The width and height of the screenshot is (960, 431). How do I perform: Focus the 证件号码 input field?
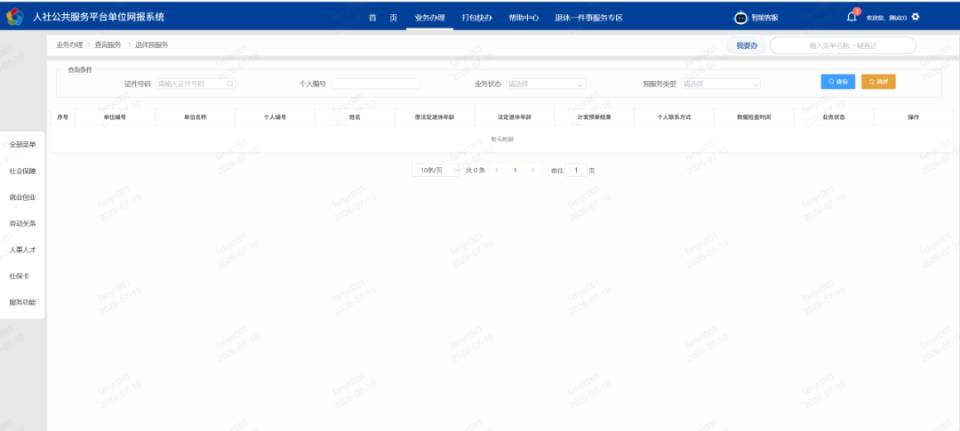(195, 84)
